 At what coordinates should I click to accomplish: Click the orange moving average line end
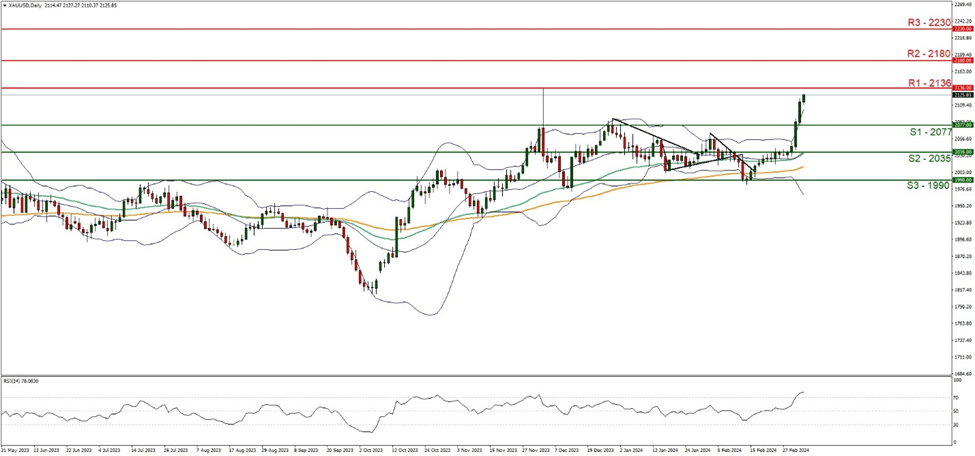(803, 167)
